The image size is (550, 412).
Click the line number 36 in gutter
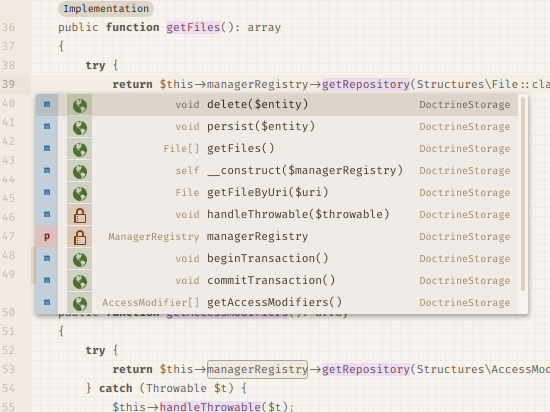pos(8,27)
